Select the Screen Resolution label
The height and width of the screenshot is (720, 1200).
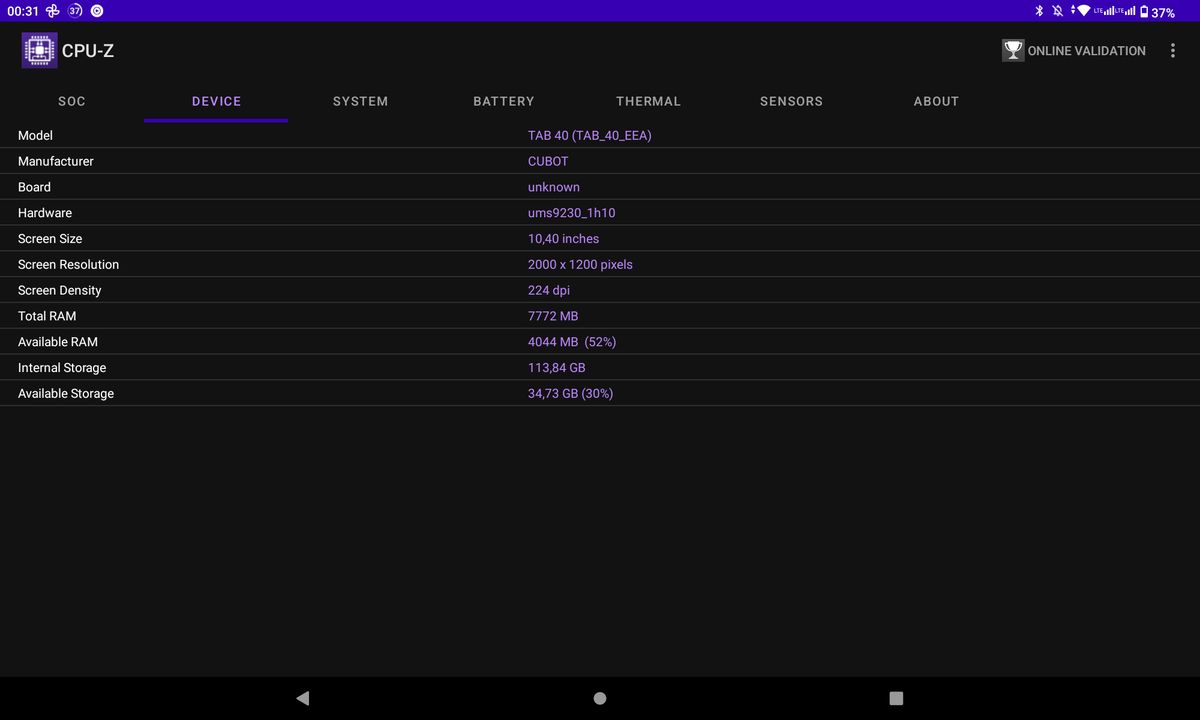pyautogui.click(x=68, y=265)
